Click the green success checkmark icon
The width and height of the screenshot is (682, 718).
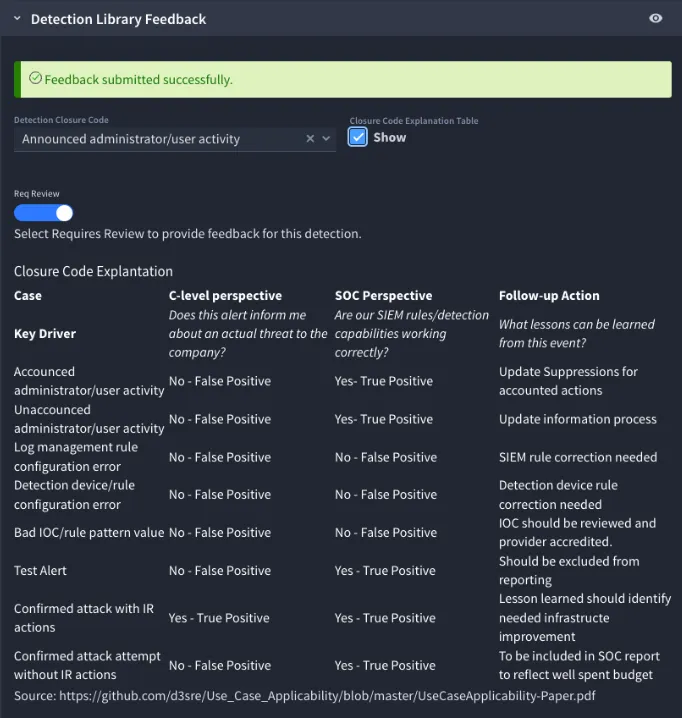[x=35, y=78]
